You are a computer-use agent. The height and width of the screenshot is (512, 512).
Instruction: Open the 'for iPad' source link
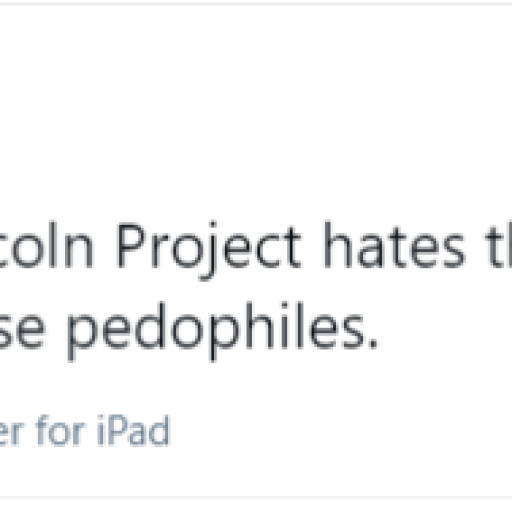point(85,430)
